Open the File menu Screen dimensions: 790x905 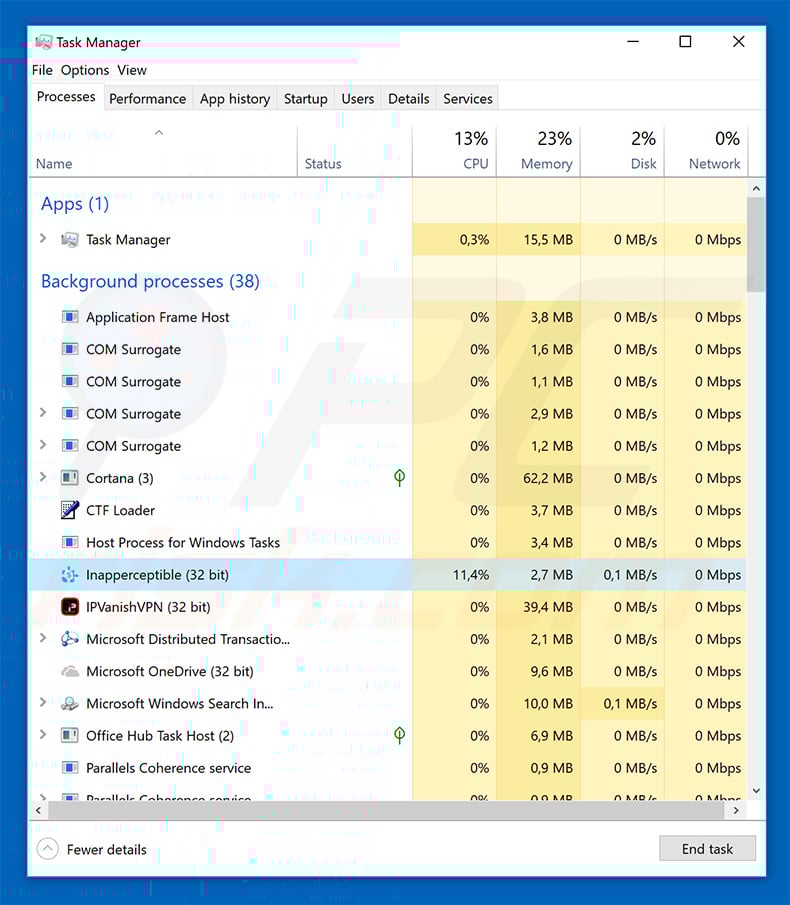pyautogui.click(x=42, y=70)
